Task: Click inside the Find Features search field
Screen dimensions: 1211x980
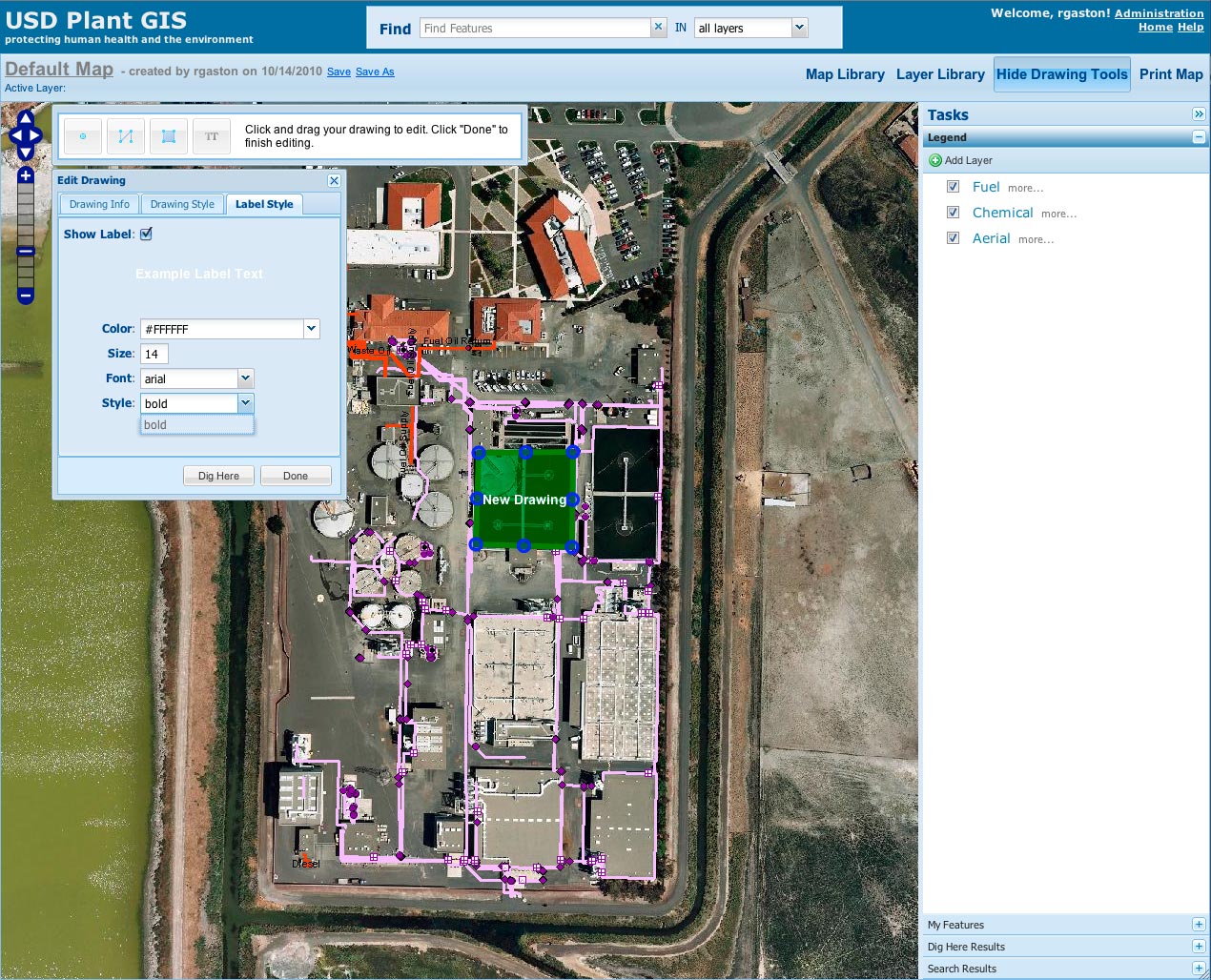Action: pos(534,28)
